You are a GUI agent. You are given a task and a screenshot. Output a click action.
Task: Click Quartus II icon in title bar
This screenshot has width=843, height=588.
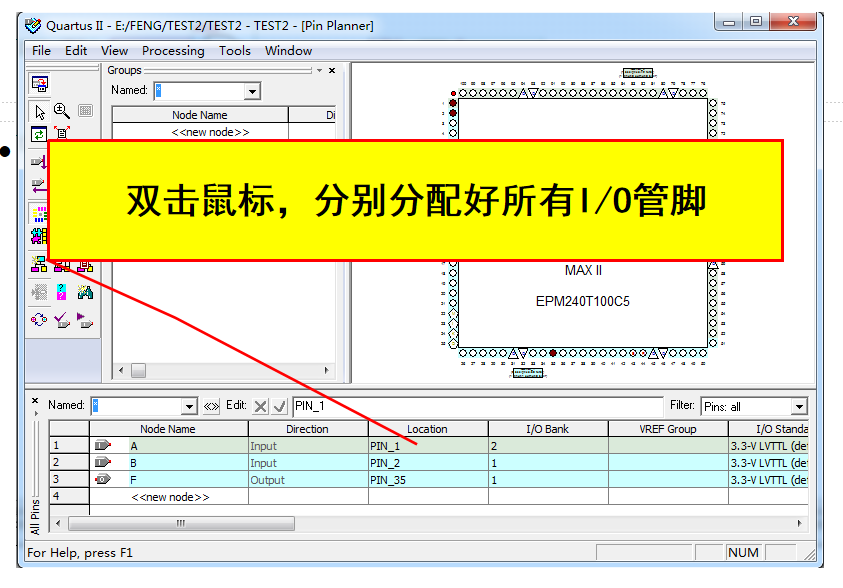coord(33,25)
